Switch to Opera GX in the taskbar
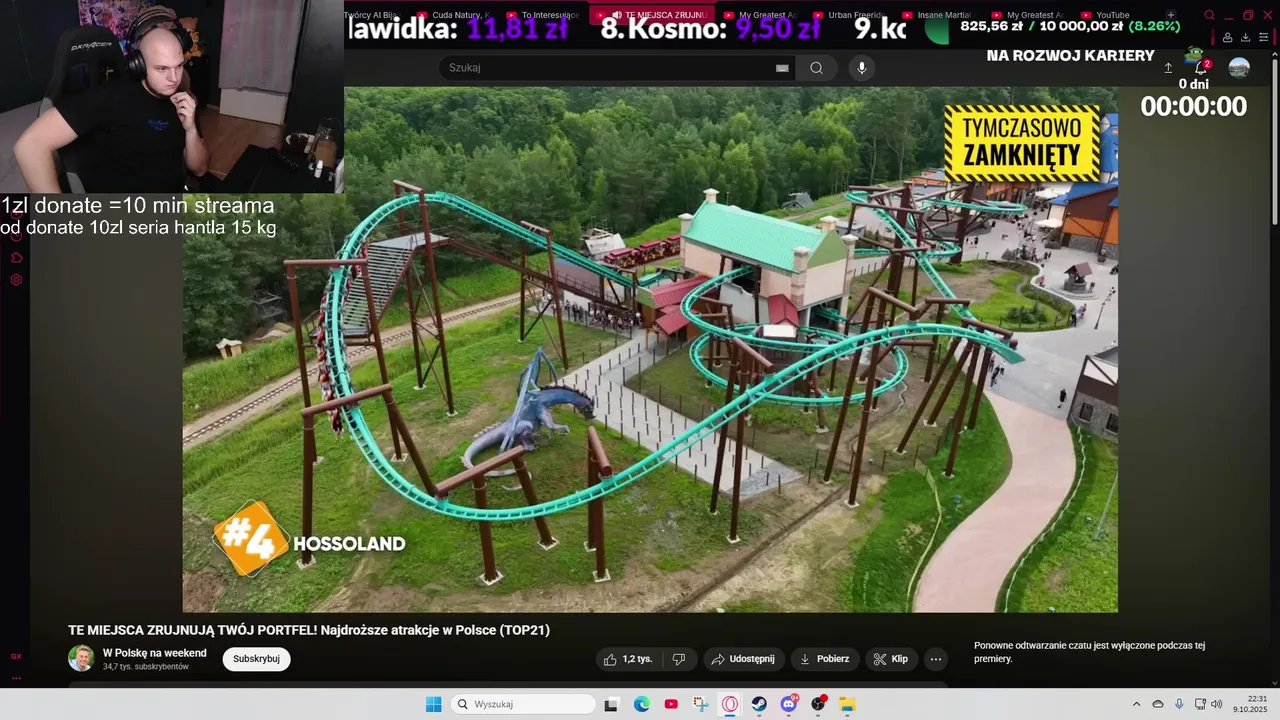 (730, 704)
